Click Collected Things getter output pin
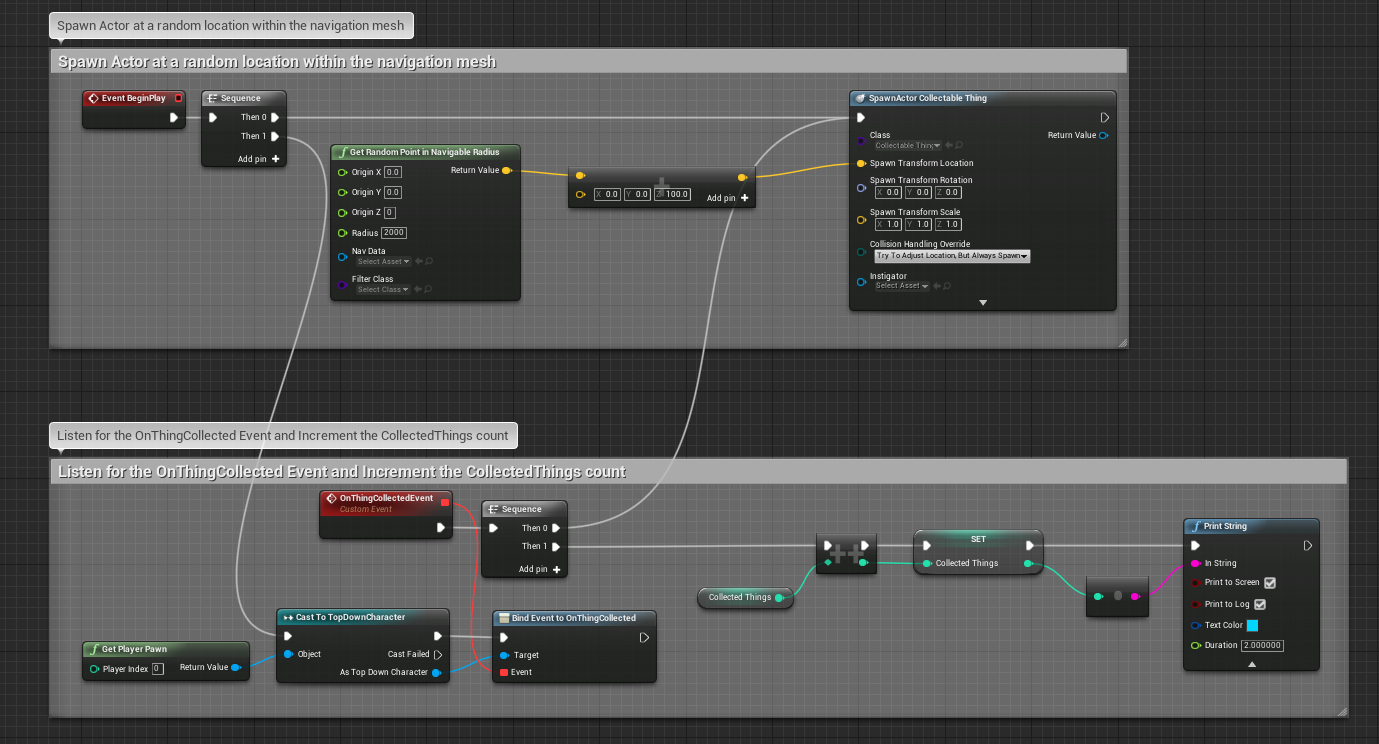This screenshot has height=744, width=1379. coord(779,597)
